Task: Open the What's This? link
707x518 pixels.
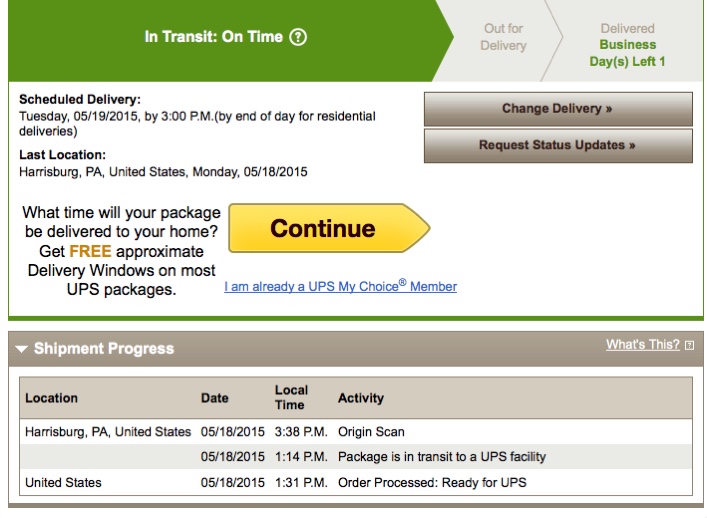Action: tap(642, 344)
